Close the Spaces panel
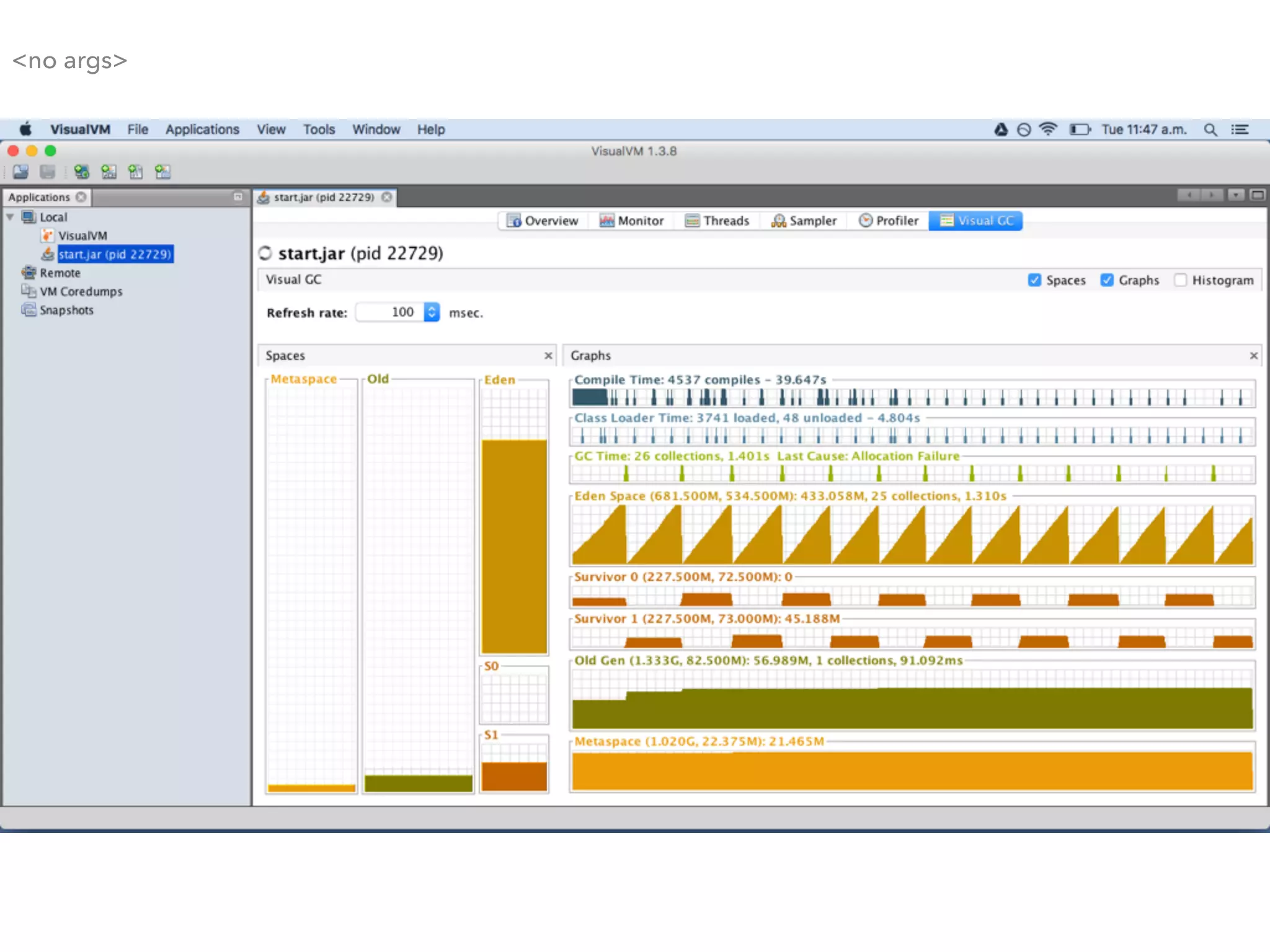The image size is (1270, 952). pos(548,356)
